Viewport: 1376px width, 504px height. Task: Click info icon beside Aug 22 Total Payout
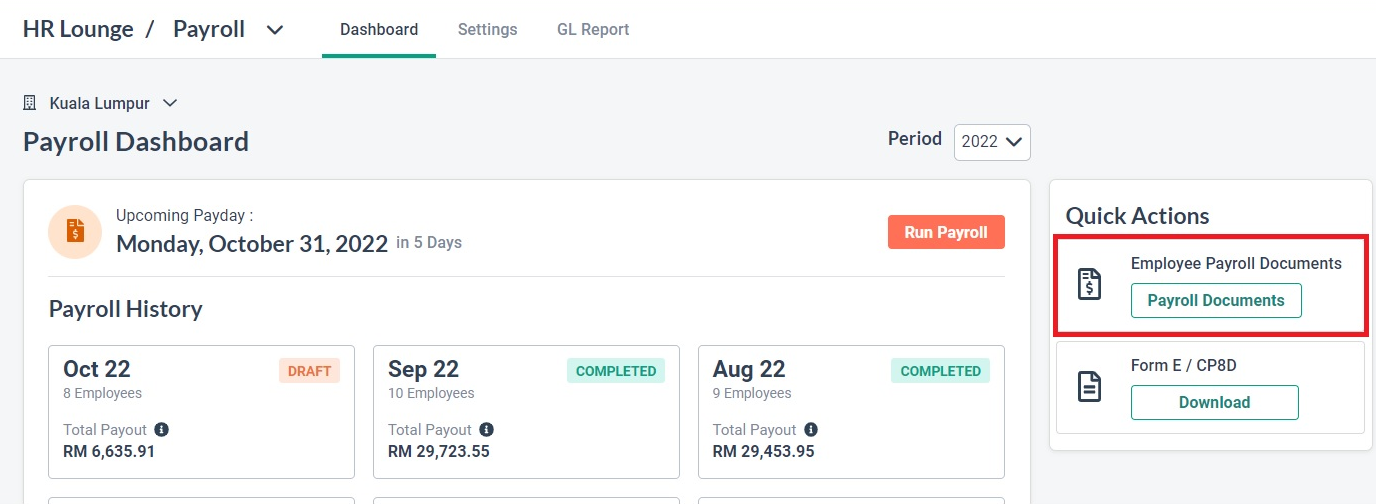[x=811, y=429]
